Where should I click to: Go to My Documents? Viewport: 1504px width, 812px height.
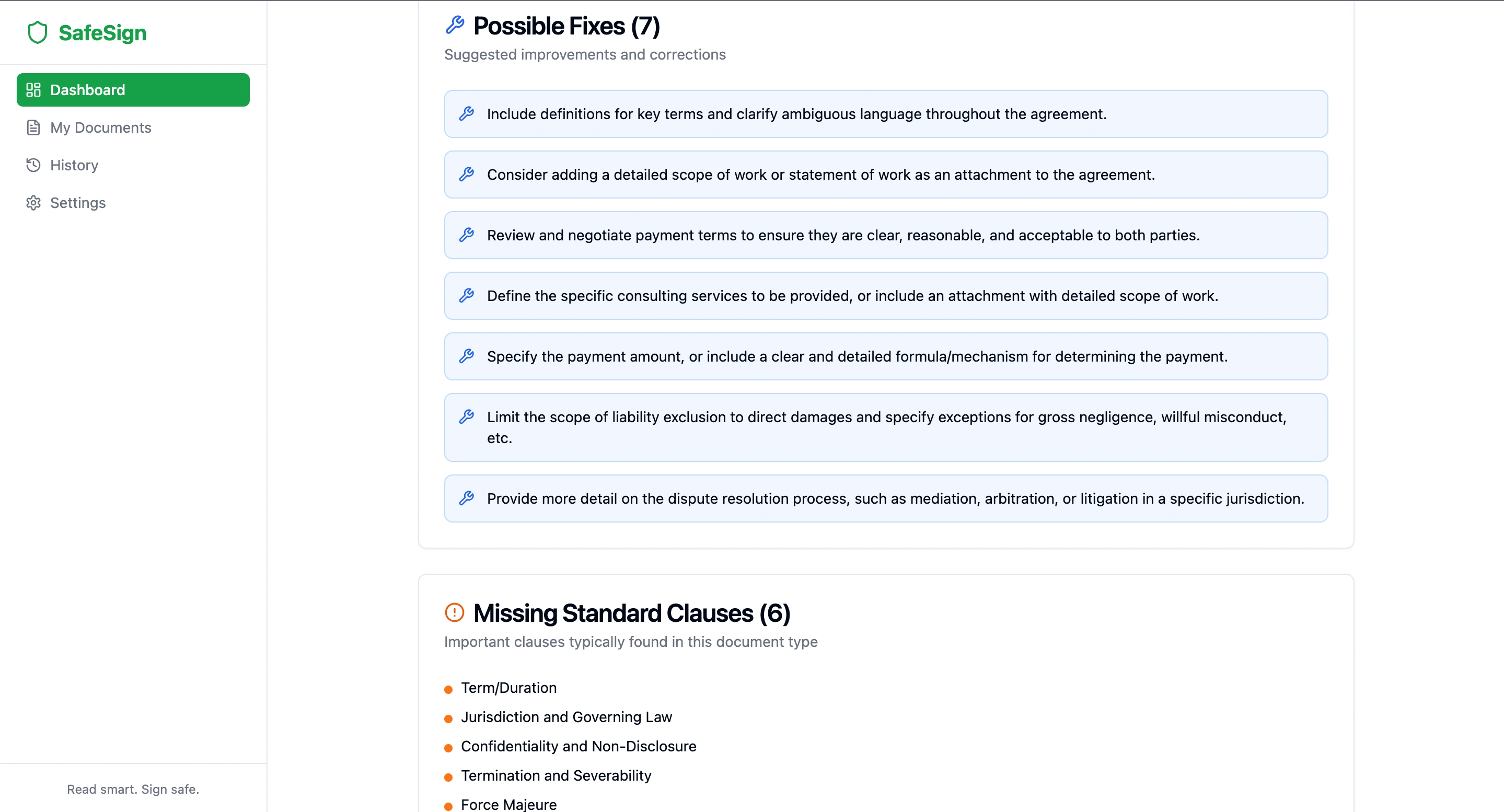(x=100, y=127)
